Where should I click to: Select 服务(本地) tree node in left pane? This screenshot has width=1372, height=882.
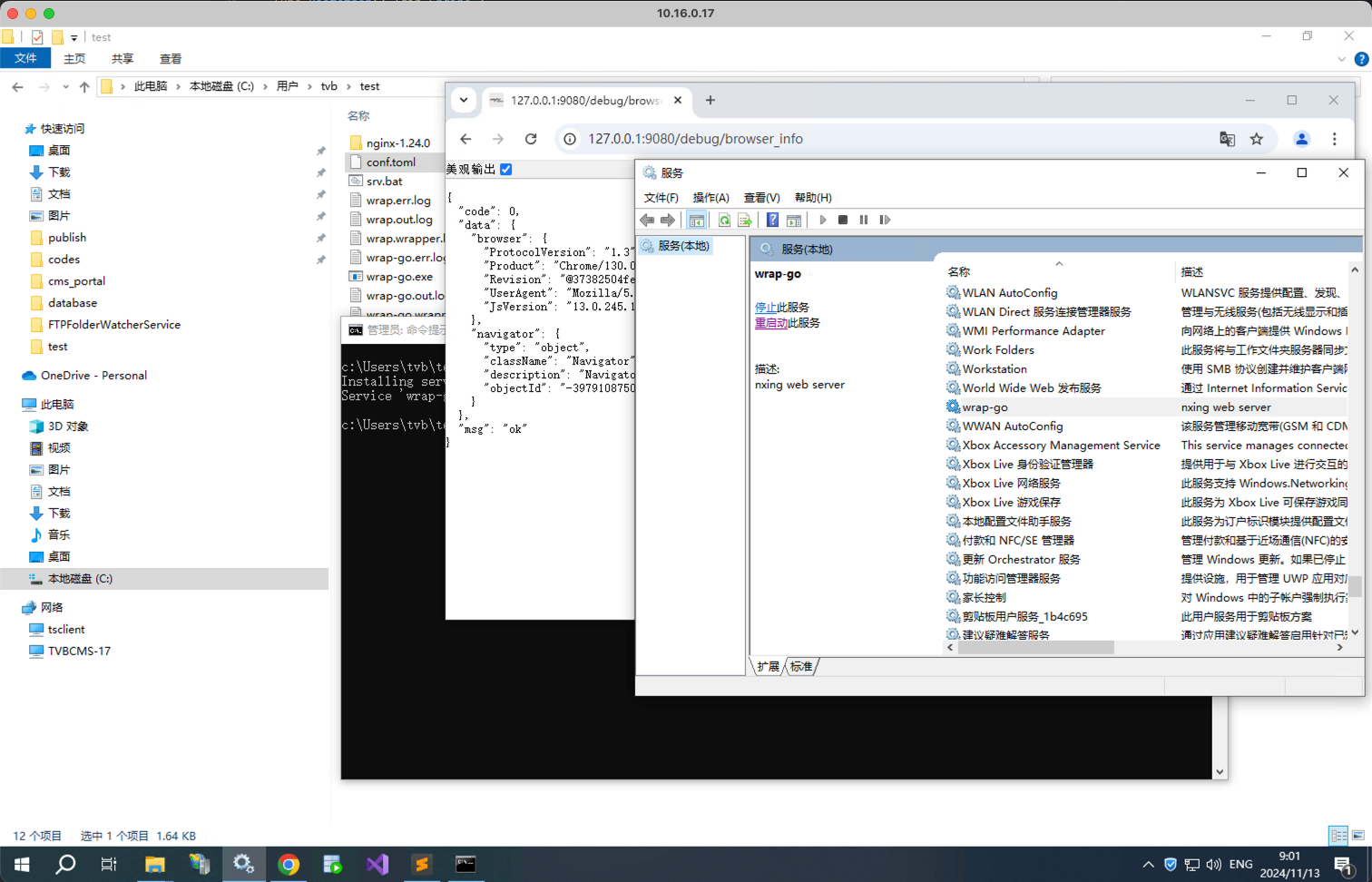pos(676,246)
